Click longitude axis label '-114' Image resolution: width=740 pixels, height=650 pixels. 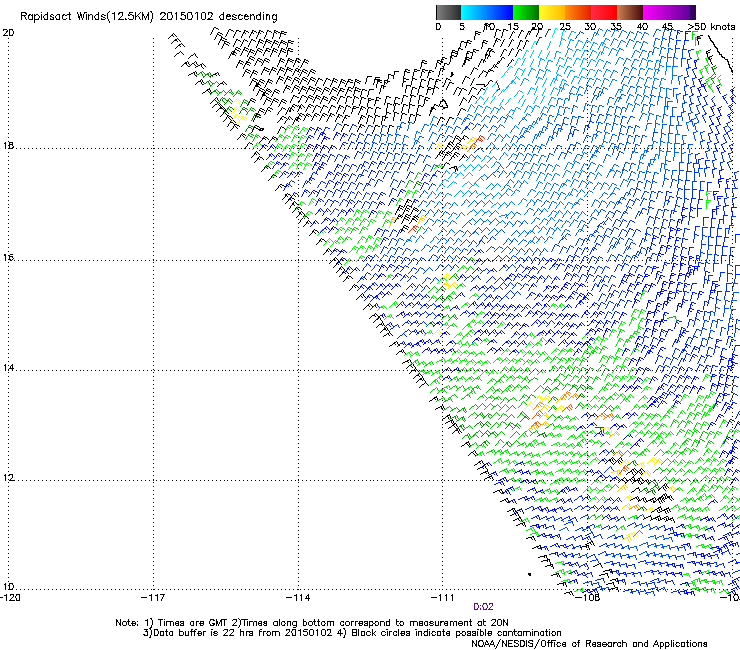[x=298, y=598]
